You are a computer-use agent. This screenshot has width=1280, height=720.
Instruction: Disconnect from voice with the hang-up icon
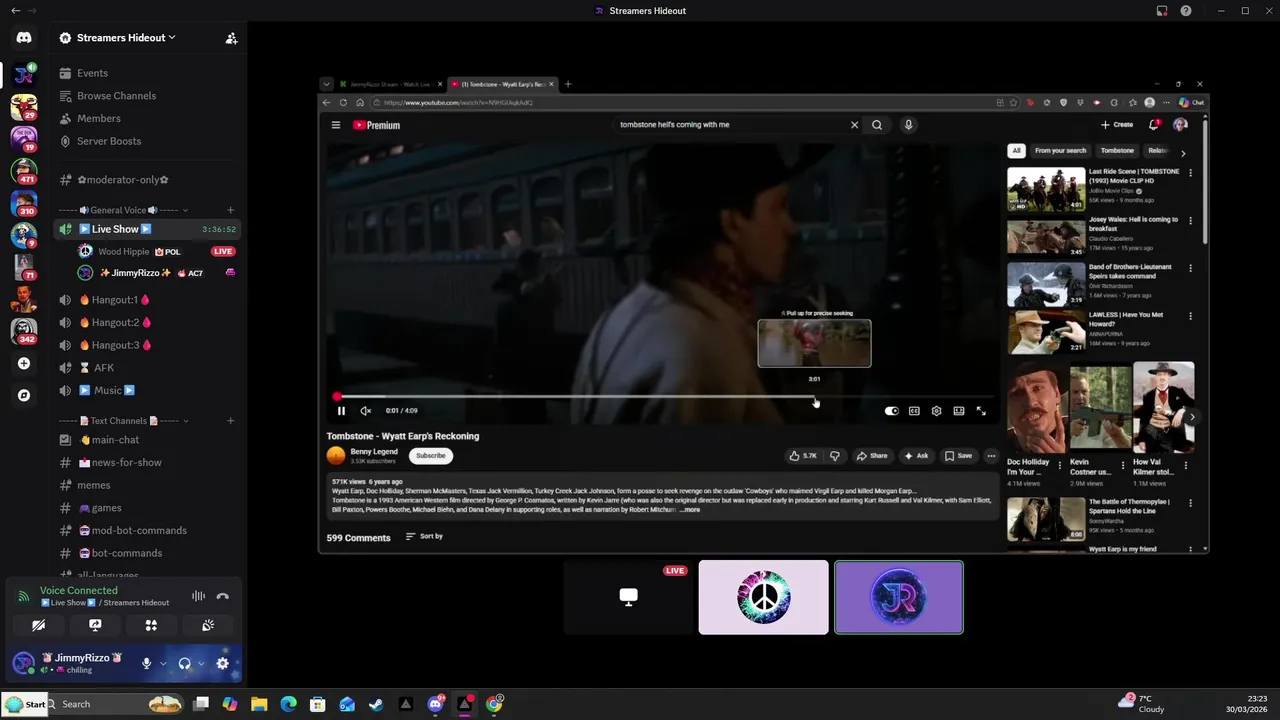pyautogui.click(x=223, y=596)
